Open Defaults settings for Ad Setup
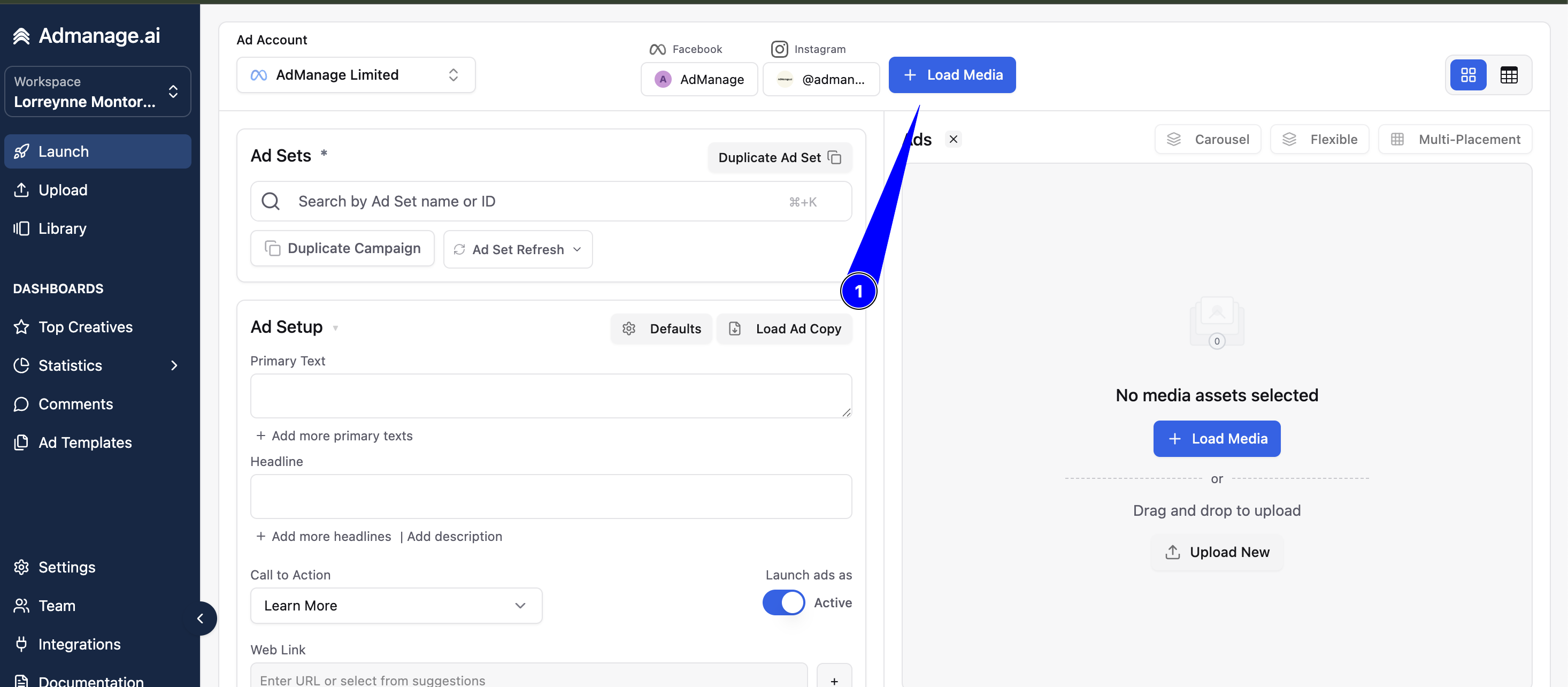 (x=661, y=329)
